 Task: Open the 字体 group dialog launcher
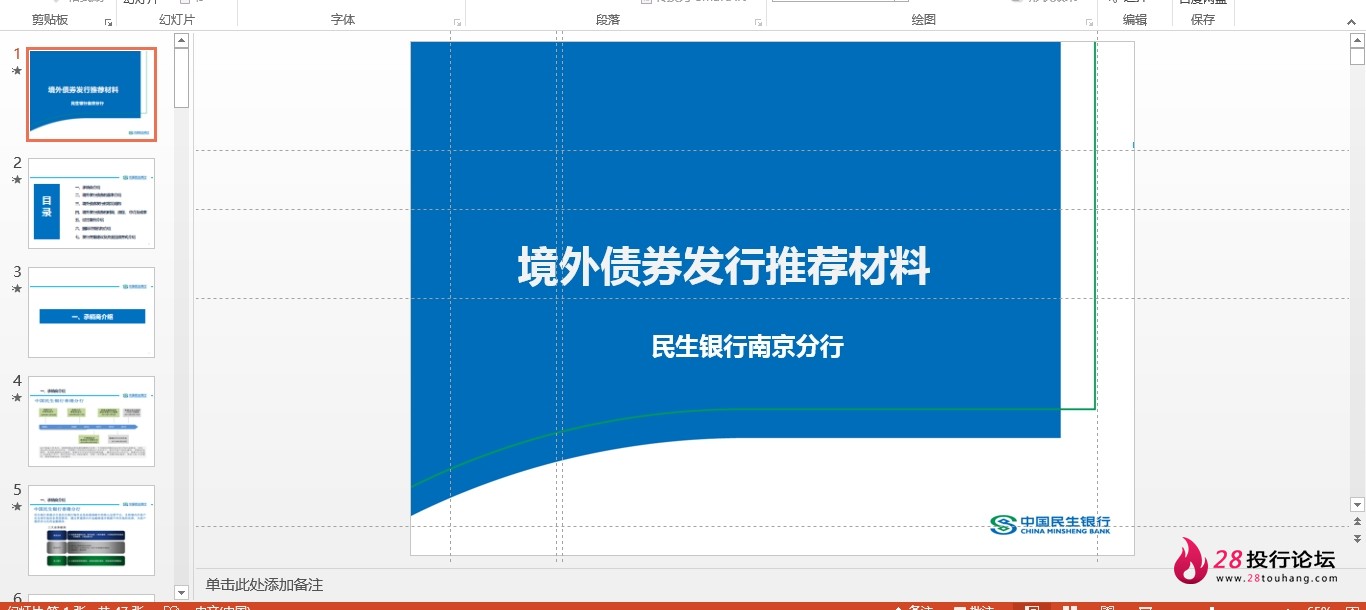pos(458,22)
